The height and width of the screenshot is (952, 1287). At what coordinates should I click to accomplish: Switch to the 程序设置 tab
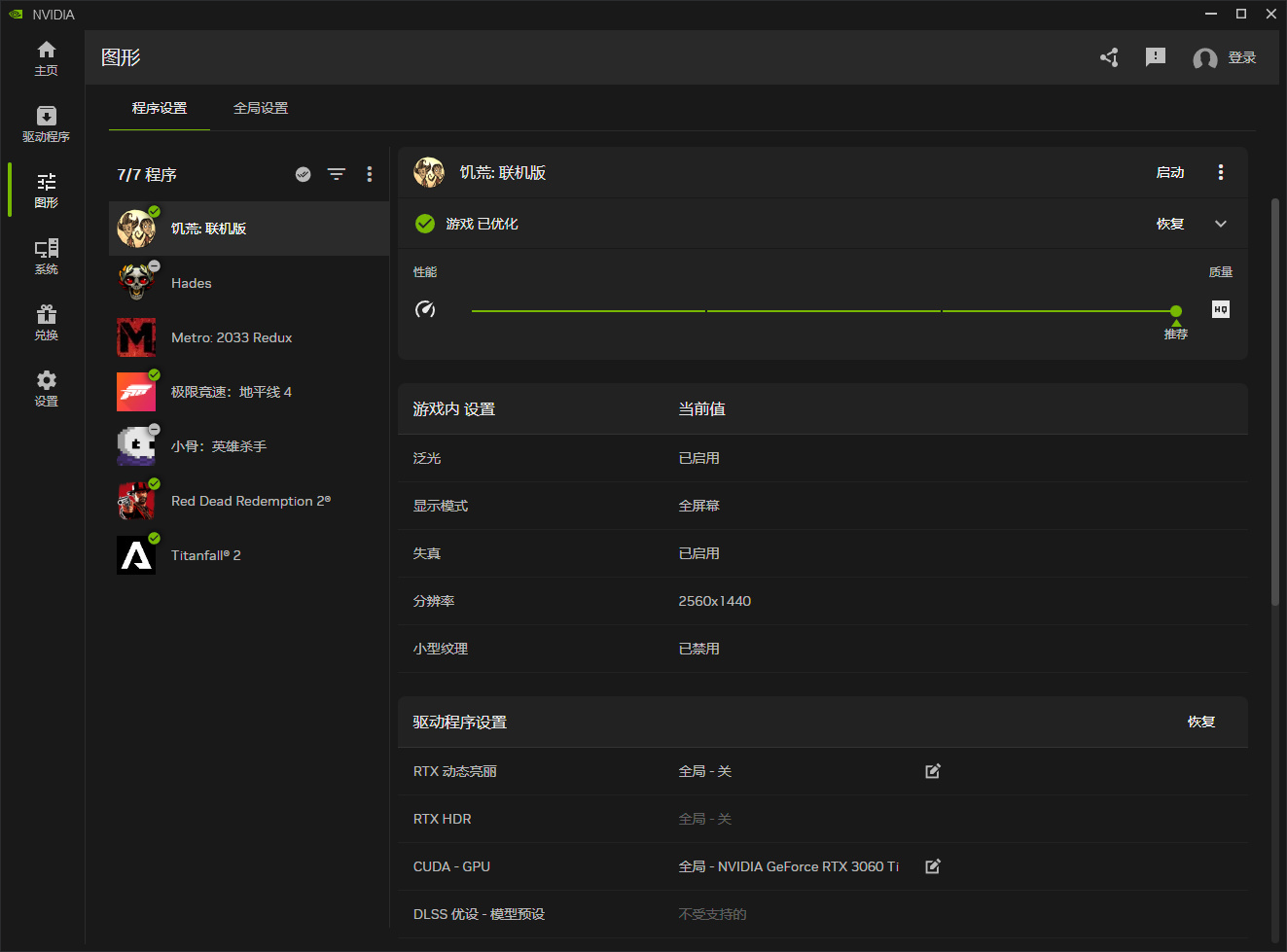click(160, 108)
